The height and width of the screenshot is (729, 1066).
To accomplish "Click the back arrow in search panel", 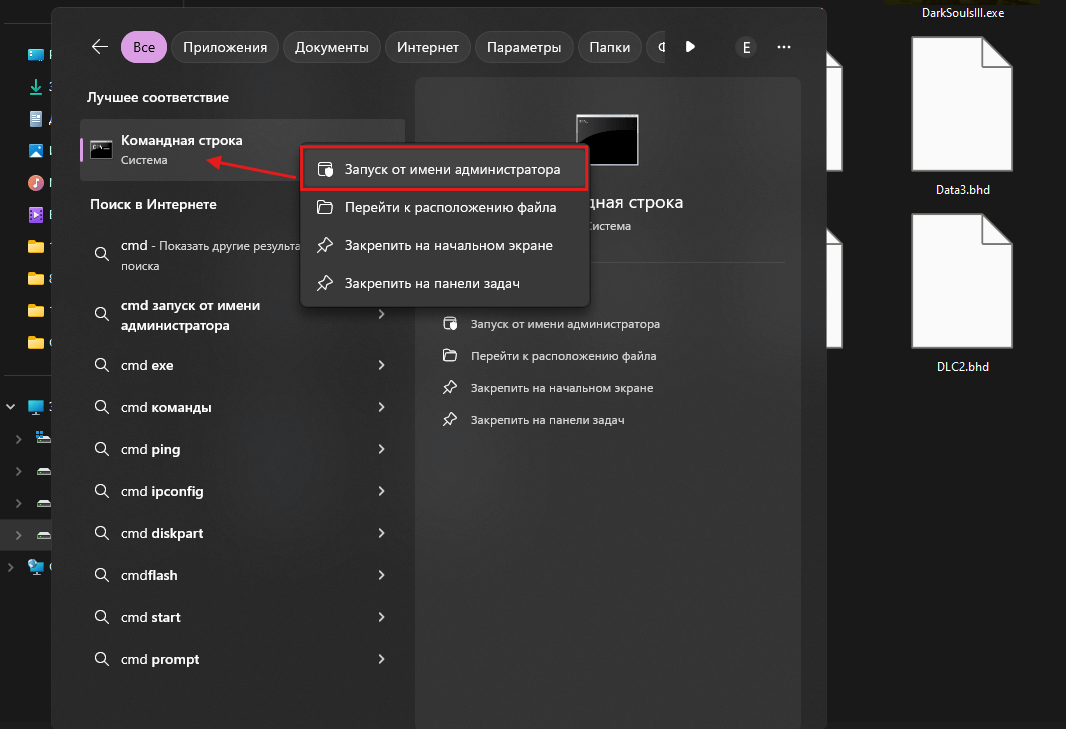I will point(99,47).
